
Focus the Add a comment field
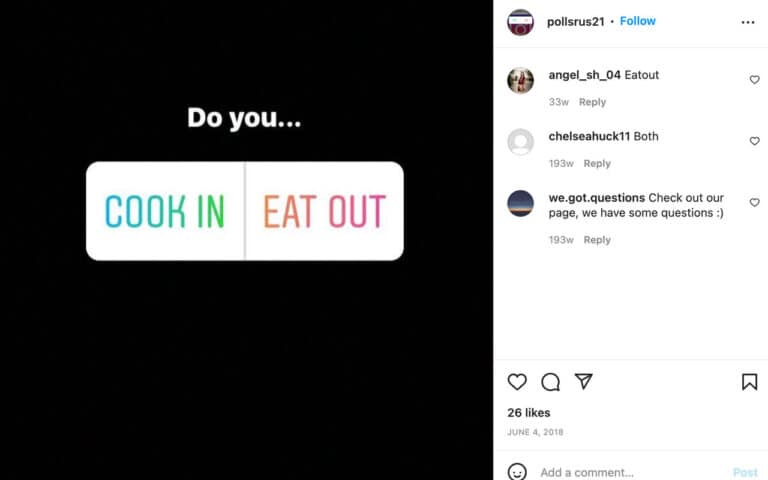tap(632, 472)
